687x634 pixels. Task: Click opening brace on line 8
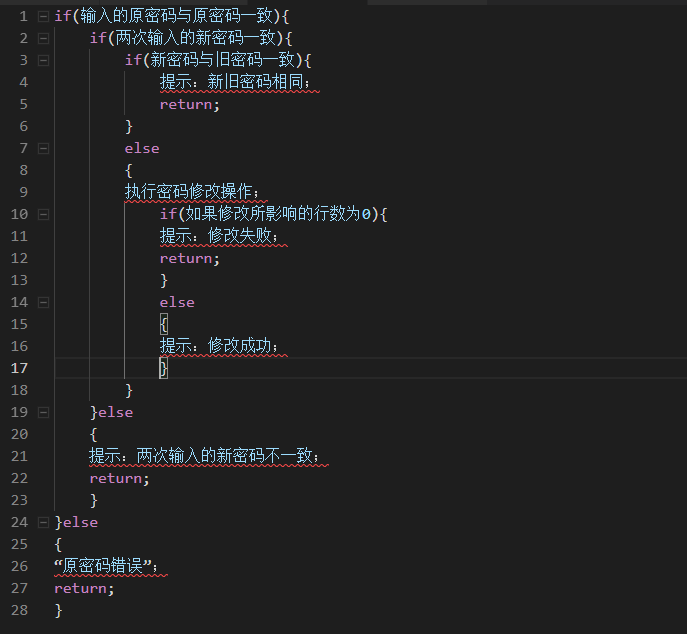pyautogui.click(x=129, y=170)
